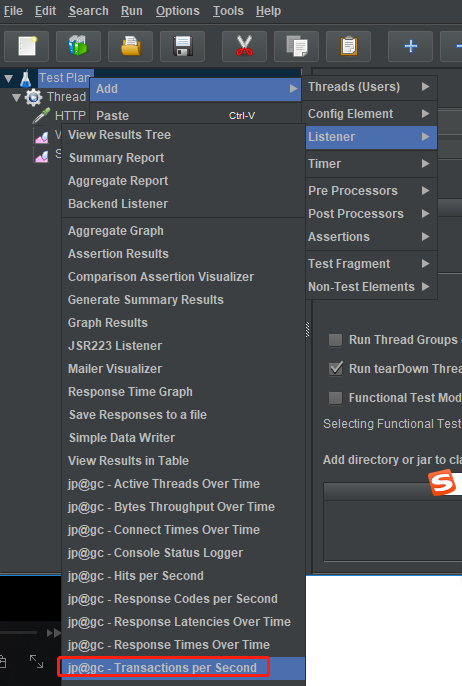This screenshot has width=462, height=686.
Task: Collapse the Test Plan tree node
Action: (x=8, y=79)
